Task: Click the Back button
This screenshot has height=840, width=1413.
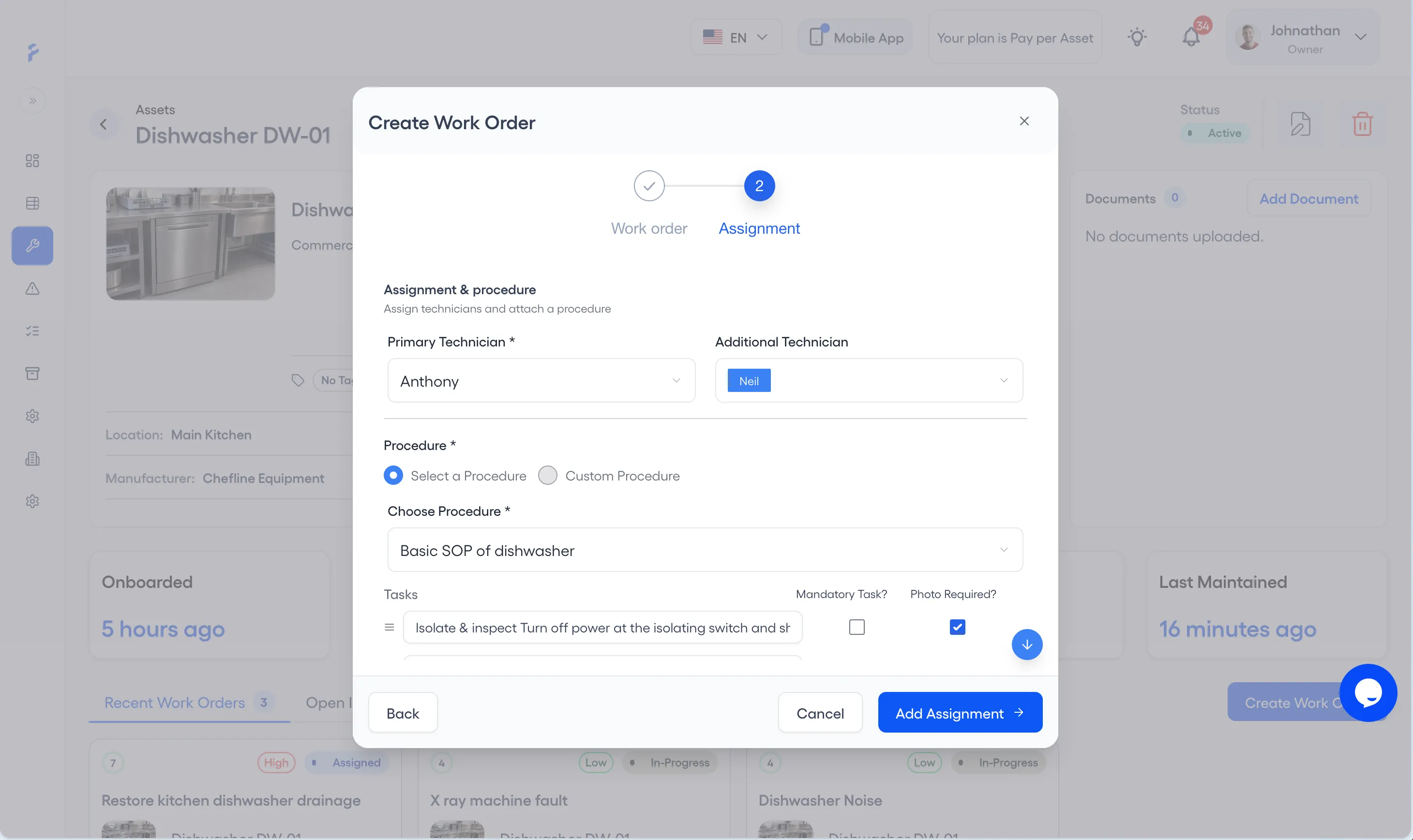Action: click(403, 713)
